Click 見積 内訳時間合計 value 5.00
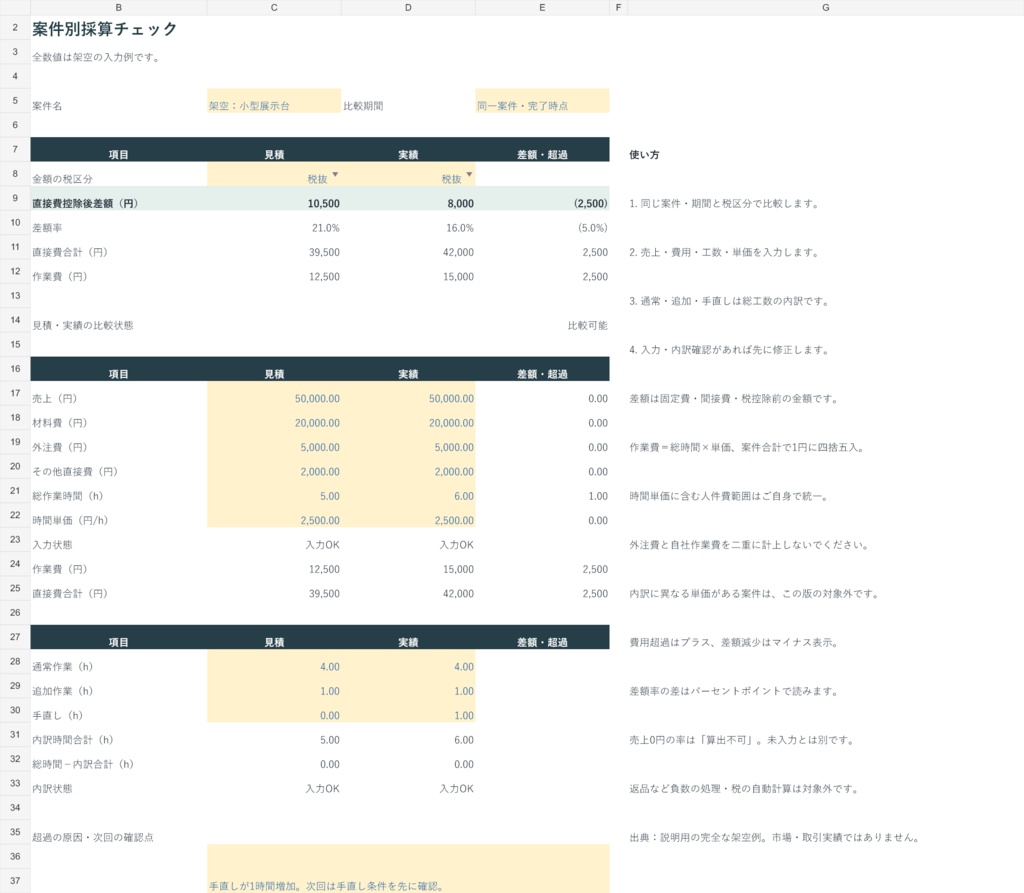Viewport: 1024px width, 893px height. [x=330, y=740]
